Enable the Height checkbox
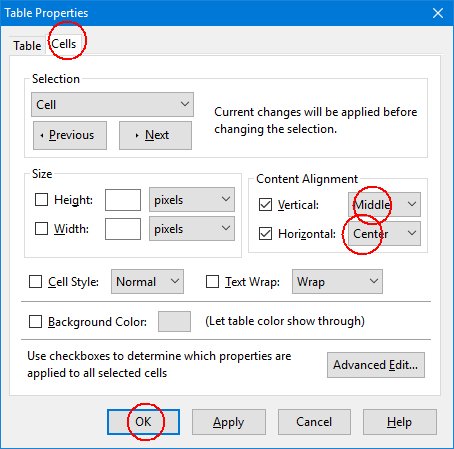454x449 pixels. [41, 200]
